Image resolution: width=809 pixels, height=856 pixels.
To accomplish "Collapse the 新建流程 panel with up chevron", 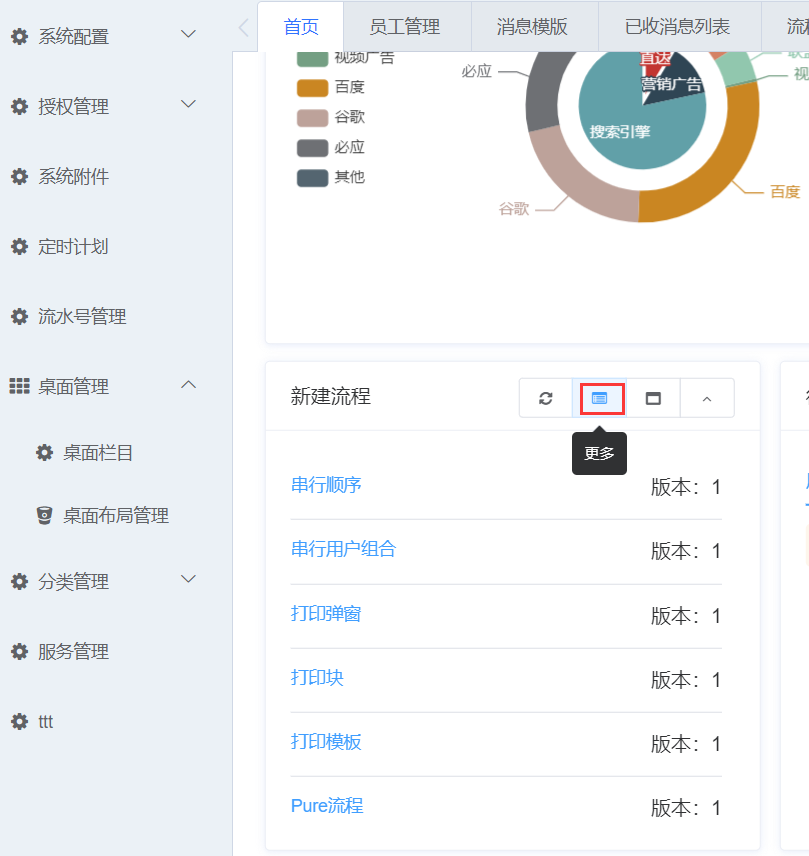I will point(707,398).
